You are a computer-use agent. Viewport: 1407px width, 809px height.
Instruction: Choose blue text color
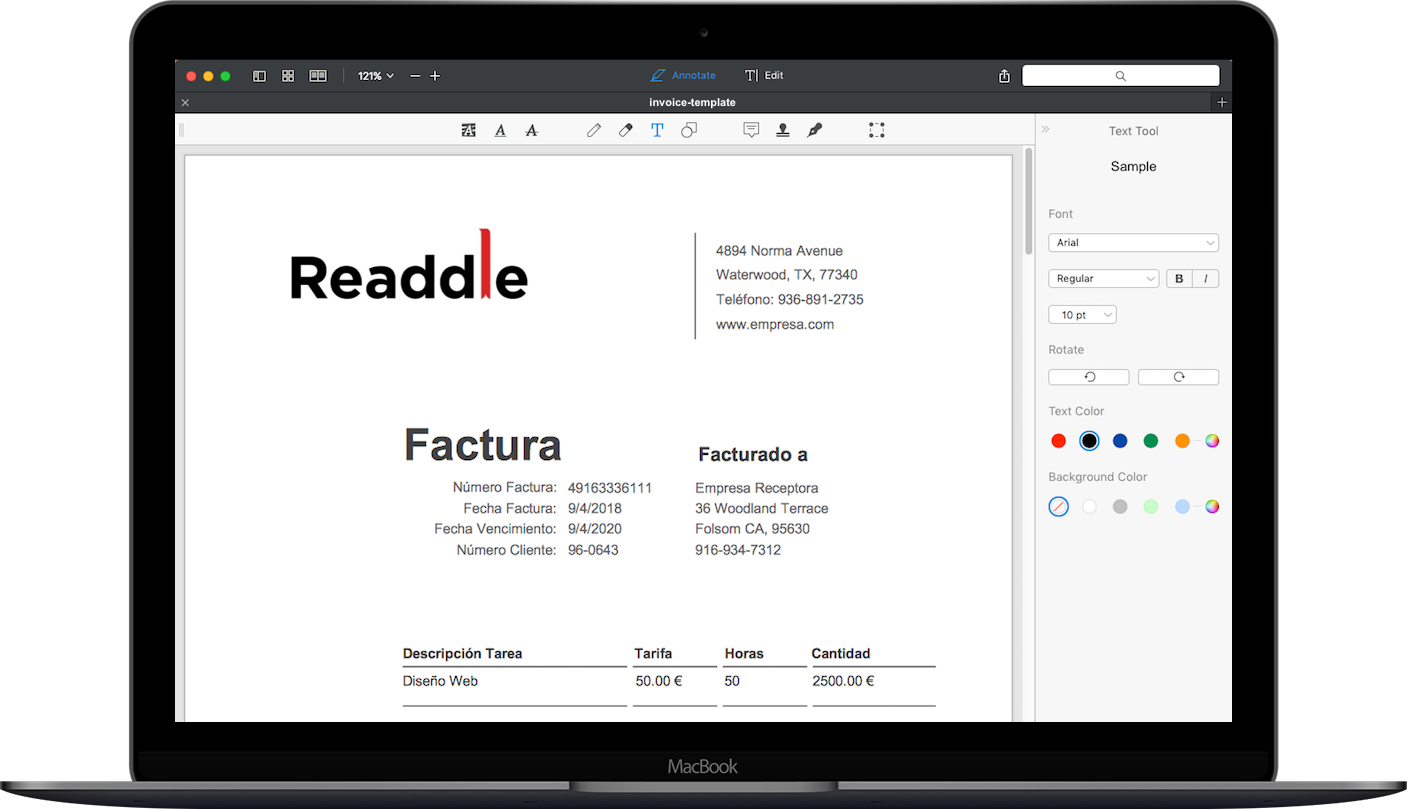pos(1120,441)
